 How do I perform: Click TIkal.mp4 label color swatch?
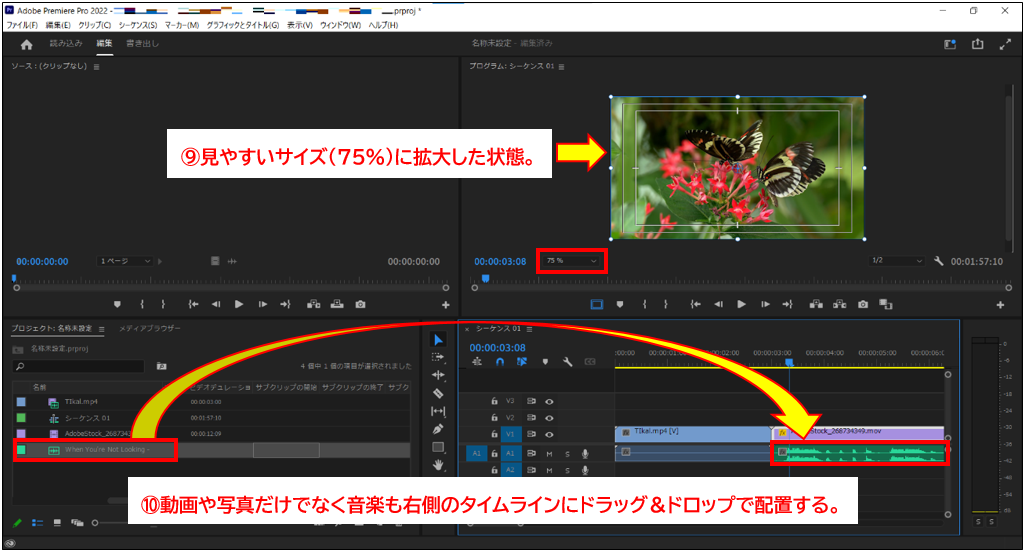[21, 402]
